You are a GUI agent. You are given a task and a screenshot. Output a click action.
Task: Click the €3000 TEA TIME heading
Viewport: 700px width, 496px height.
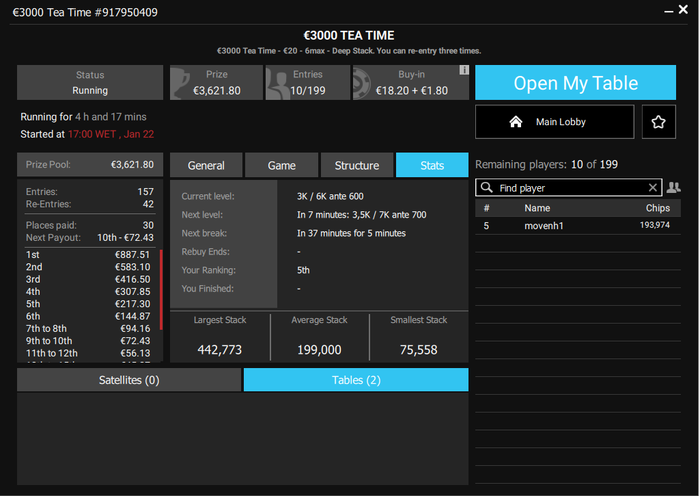[349, 35]
